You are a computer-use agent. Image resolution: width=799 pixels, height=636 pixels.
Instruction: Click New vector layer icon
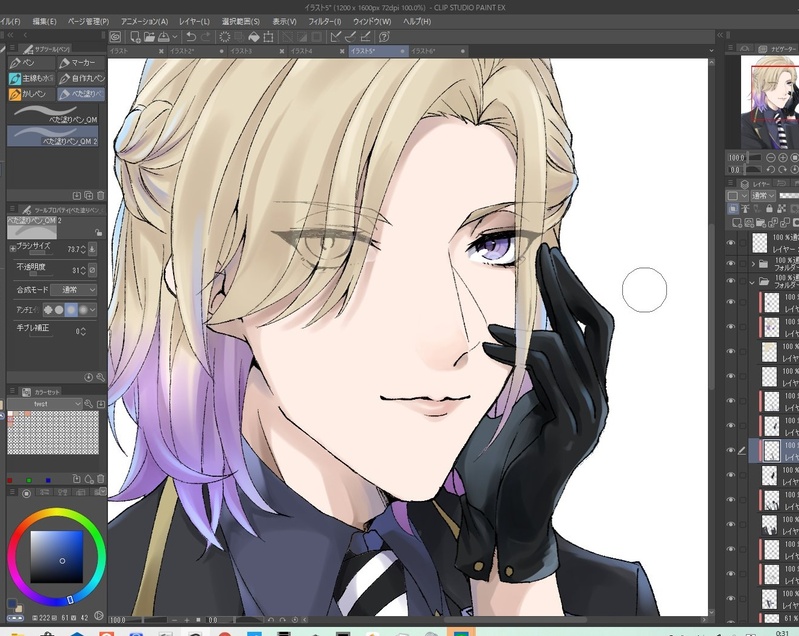749,223
